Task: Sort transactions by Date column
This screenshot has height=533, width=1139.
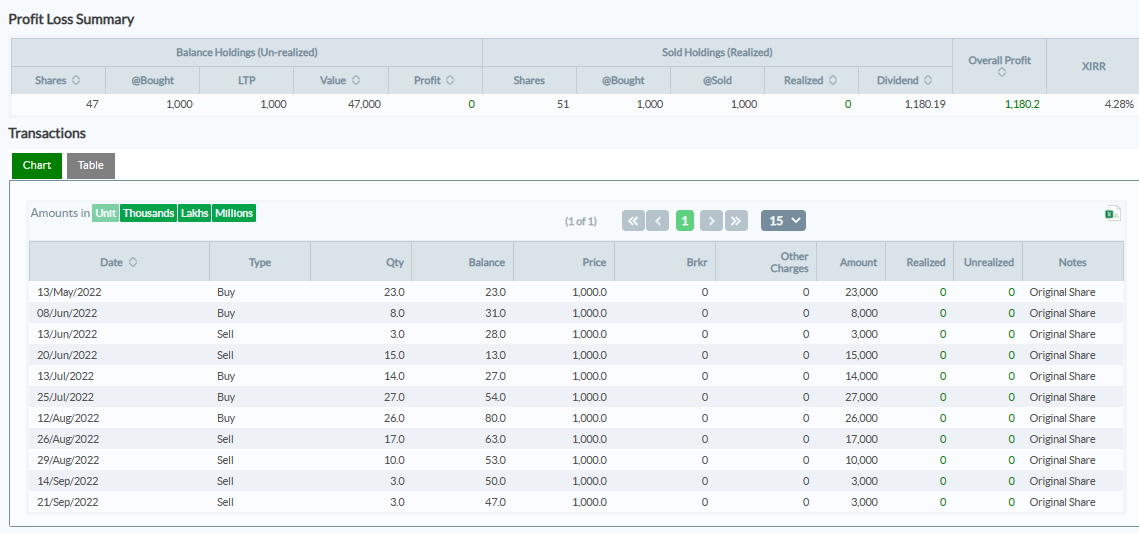Action: coord(133,262)
